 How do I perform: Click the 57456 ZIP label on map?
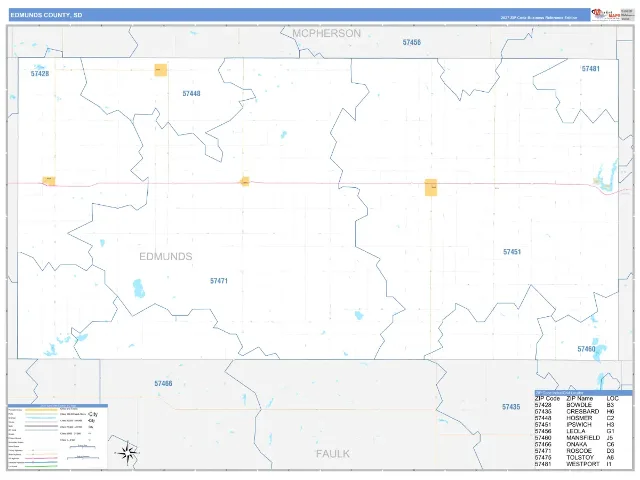click(411, 42)
